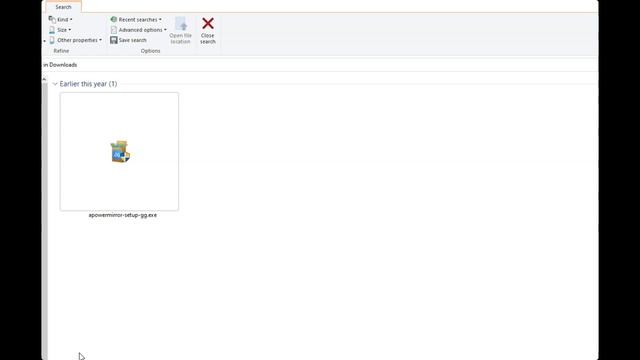Click the red Close search icon

pyautogui.click(x=208, y=23)
